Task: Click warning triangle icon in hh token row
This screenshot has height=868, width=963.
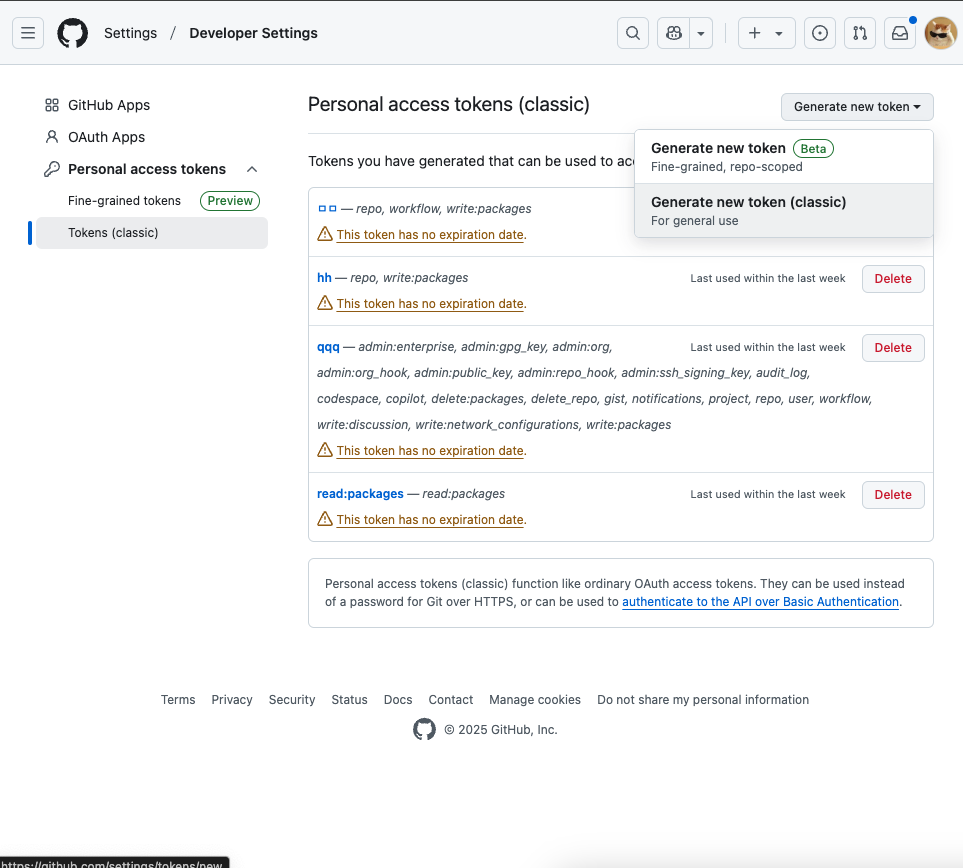Action: (325, 303)
